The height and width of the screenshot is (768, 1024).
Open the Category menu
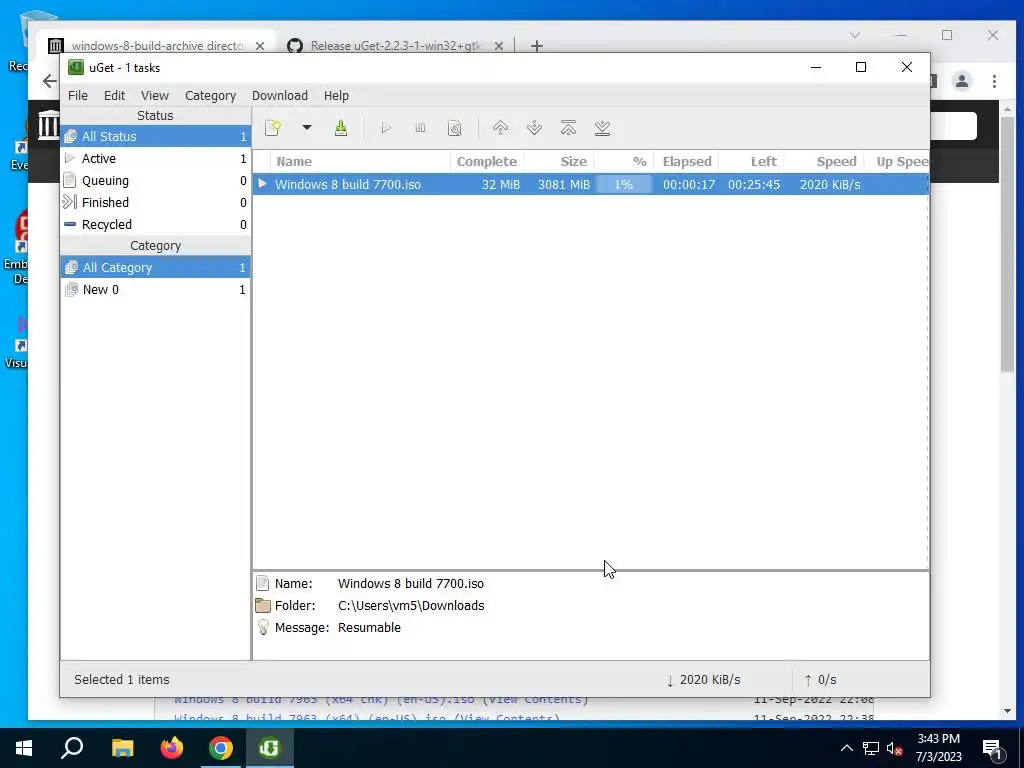pos(210,95)
